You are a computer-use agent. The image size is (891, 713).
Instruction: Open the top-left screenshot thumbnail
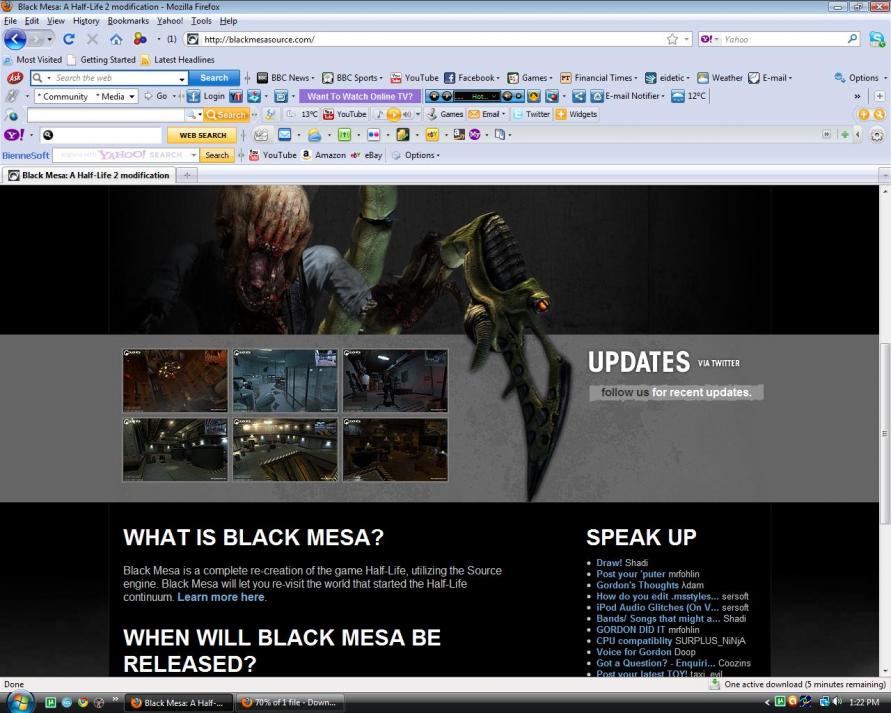pos(175,381)
